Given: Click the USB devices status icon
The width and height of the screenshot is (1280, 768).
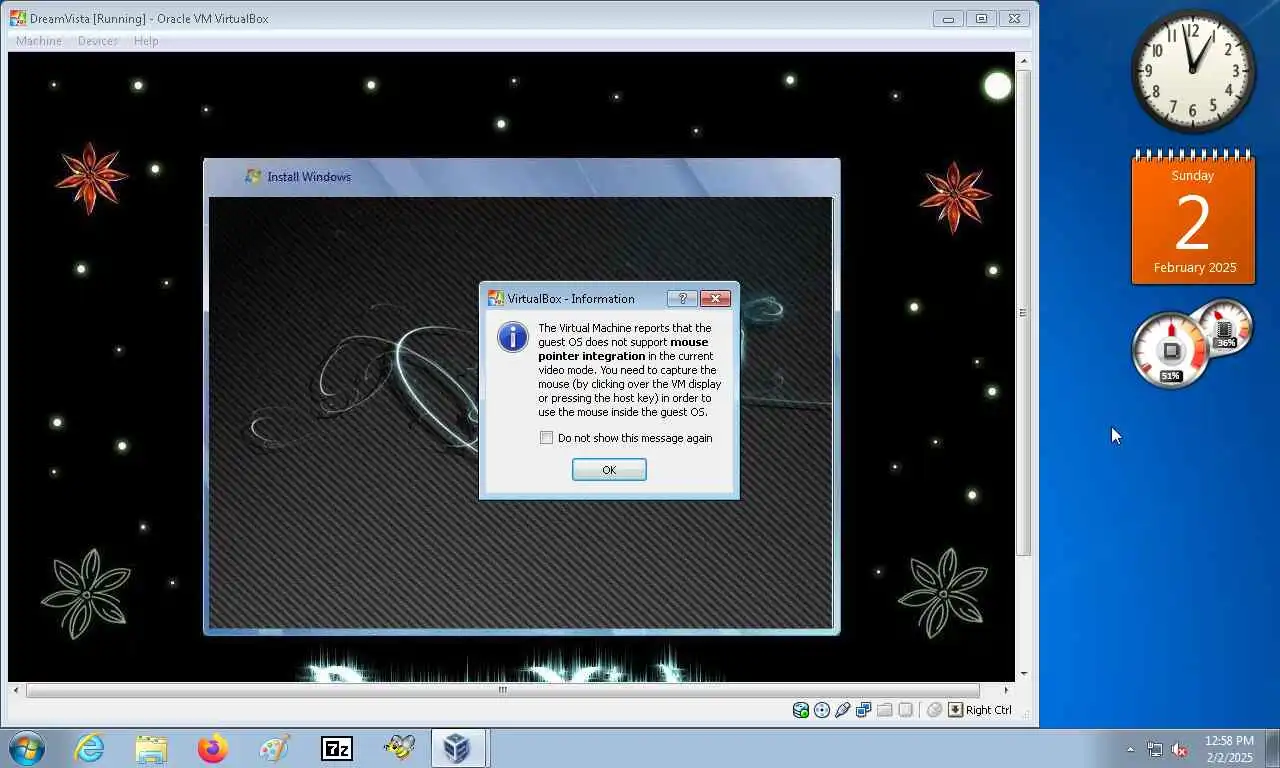Looking at the screenshot, I should [x=843, y=710].
